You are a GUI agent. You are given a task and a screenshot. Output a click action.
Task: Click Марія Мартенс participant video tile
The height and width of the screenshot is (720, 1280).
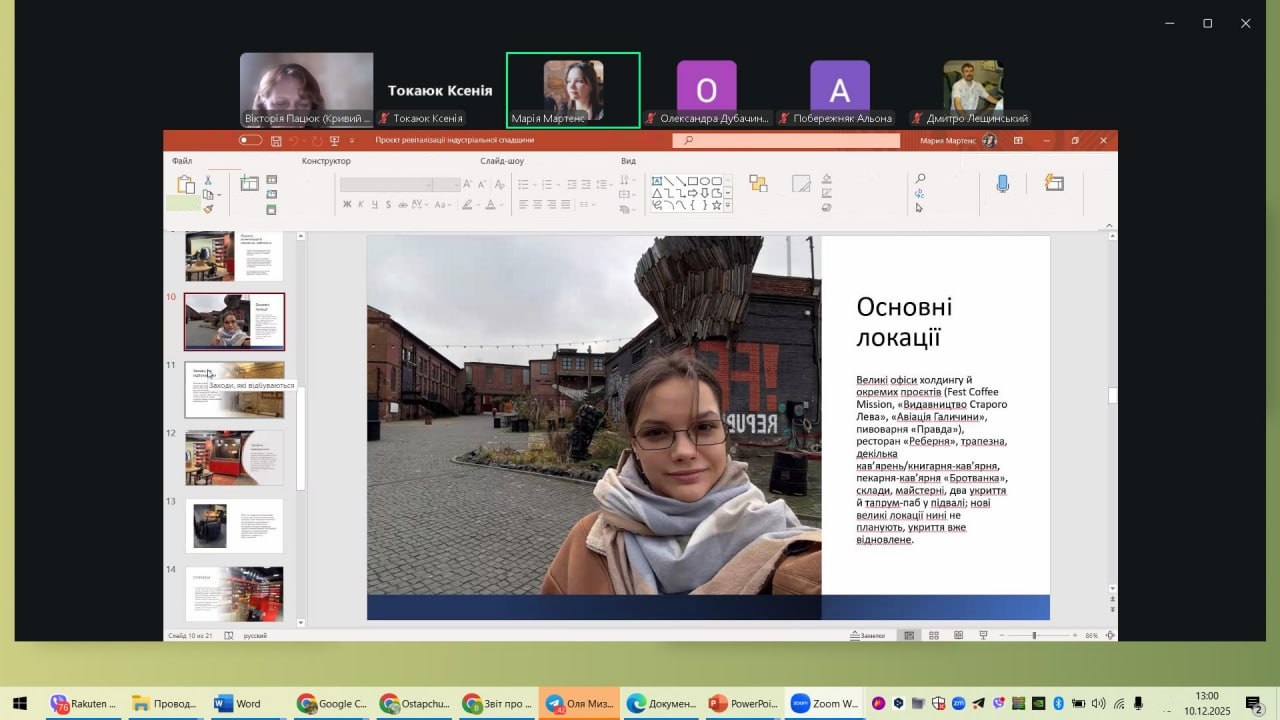pos(573,90)
